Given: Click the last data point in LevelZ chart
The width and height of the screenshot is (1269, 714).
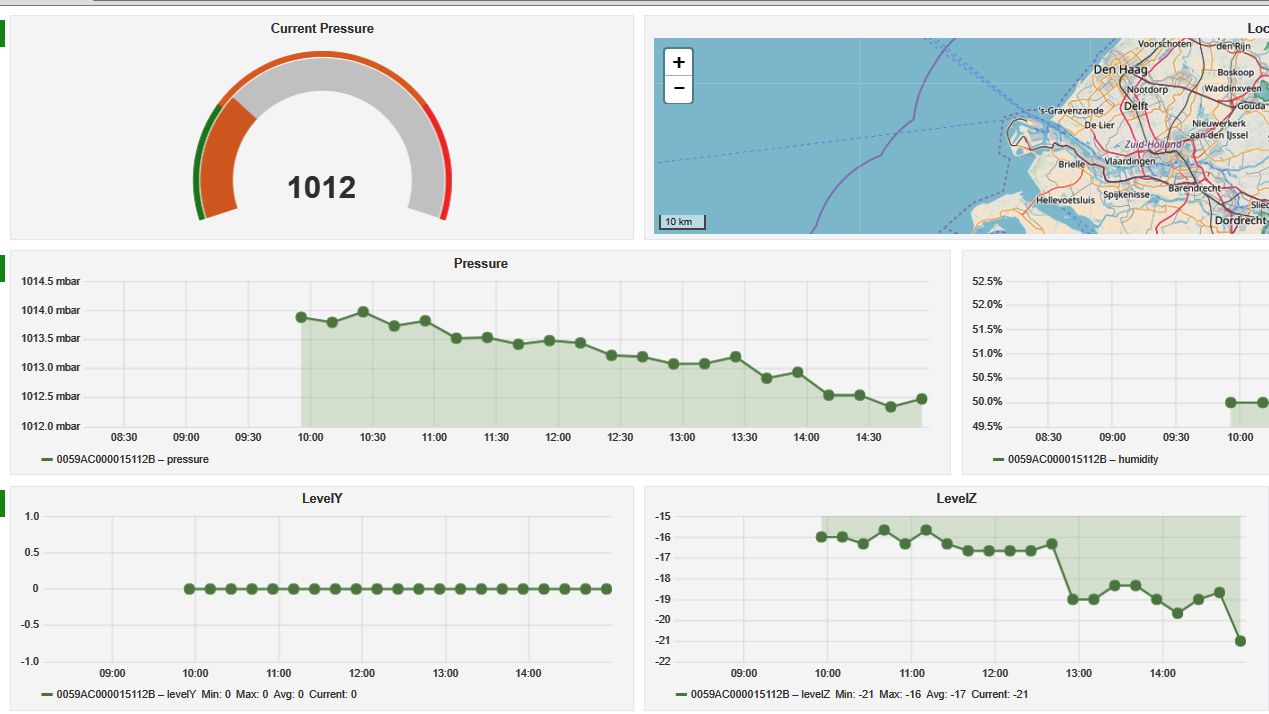Looking at the screenshot, I should point(1240,641).
